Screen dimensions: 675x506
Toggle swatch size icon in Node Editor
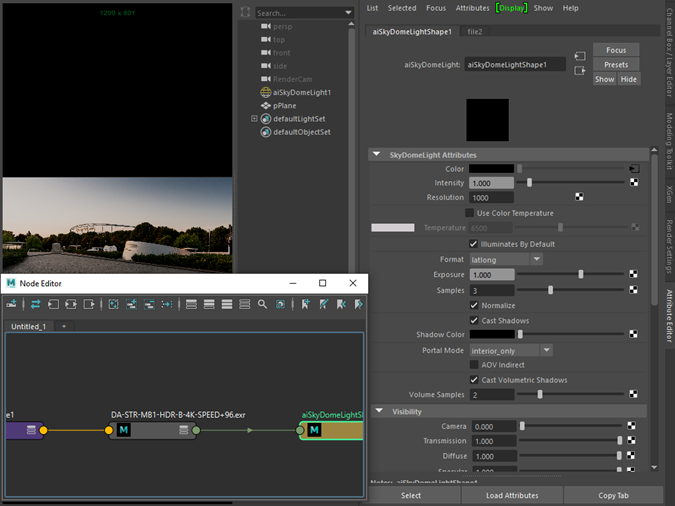280,304
